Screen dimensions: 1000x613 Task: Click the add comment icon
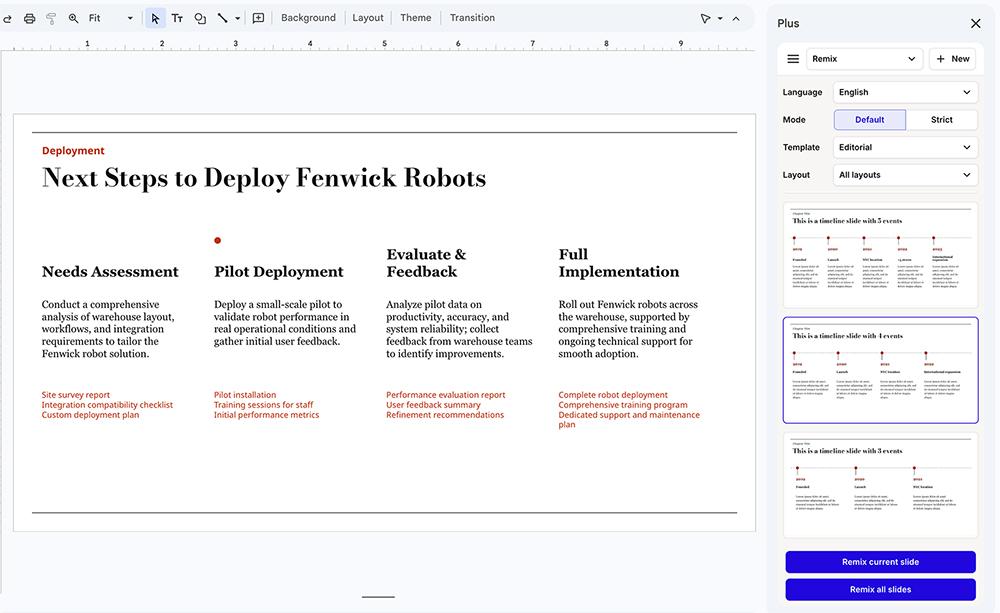(258, 18)
